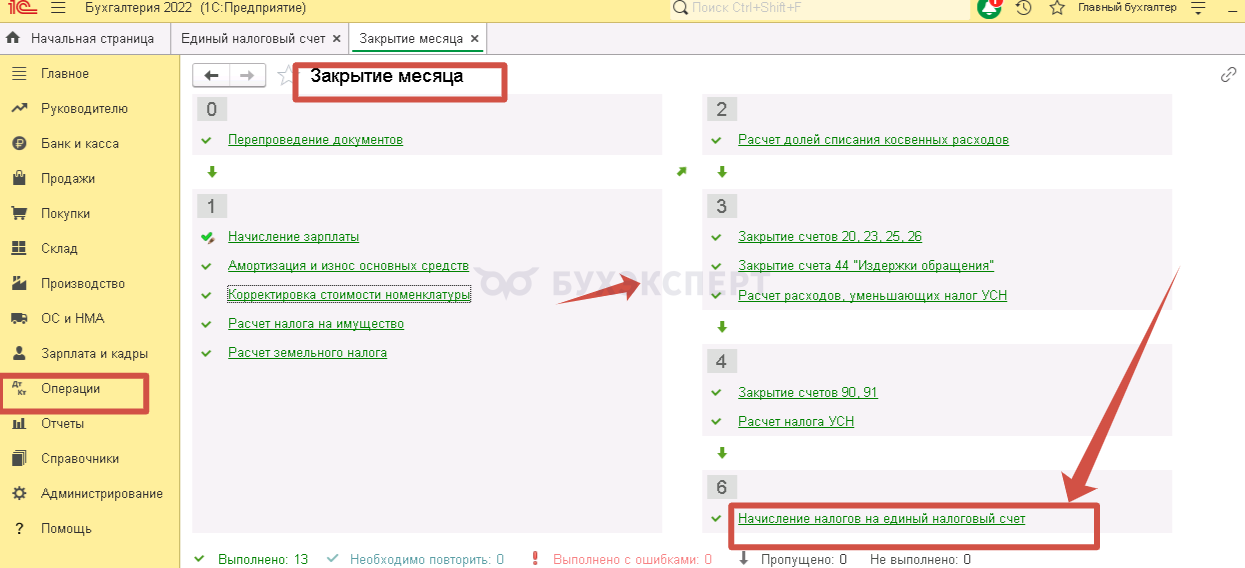Click the Не выполнено: 0 status entry

[x=920, y=559]
